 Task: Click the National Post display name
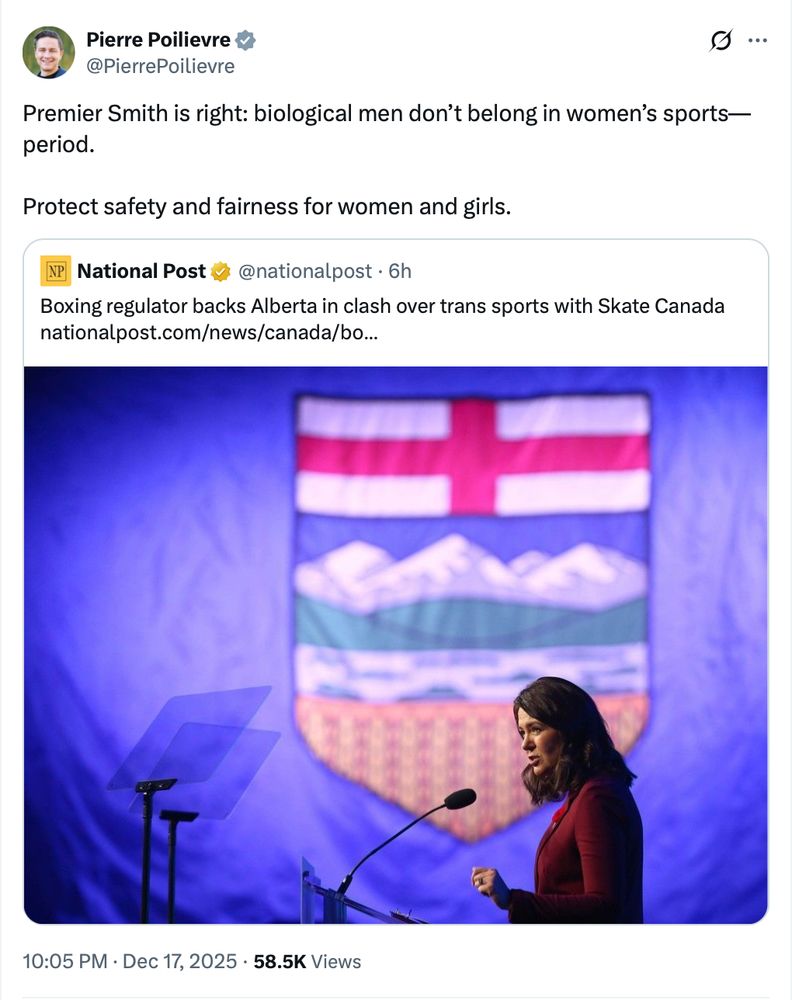[141, 270]
